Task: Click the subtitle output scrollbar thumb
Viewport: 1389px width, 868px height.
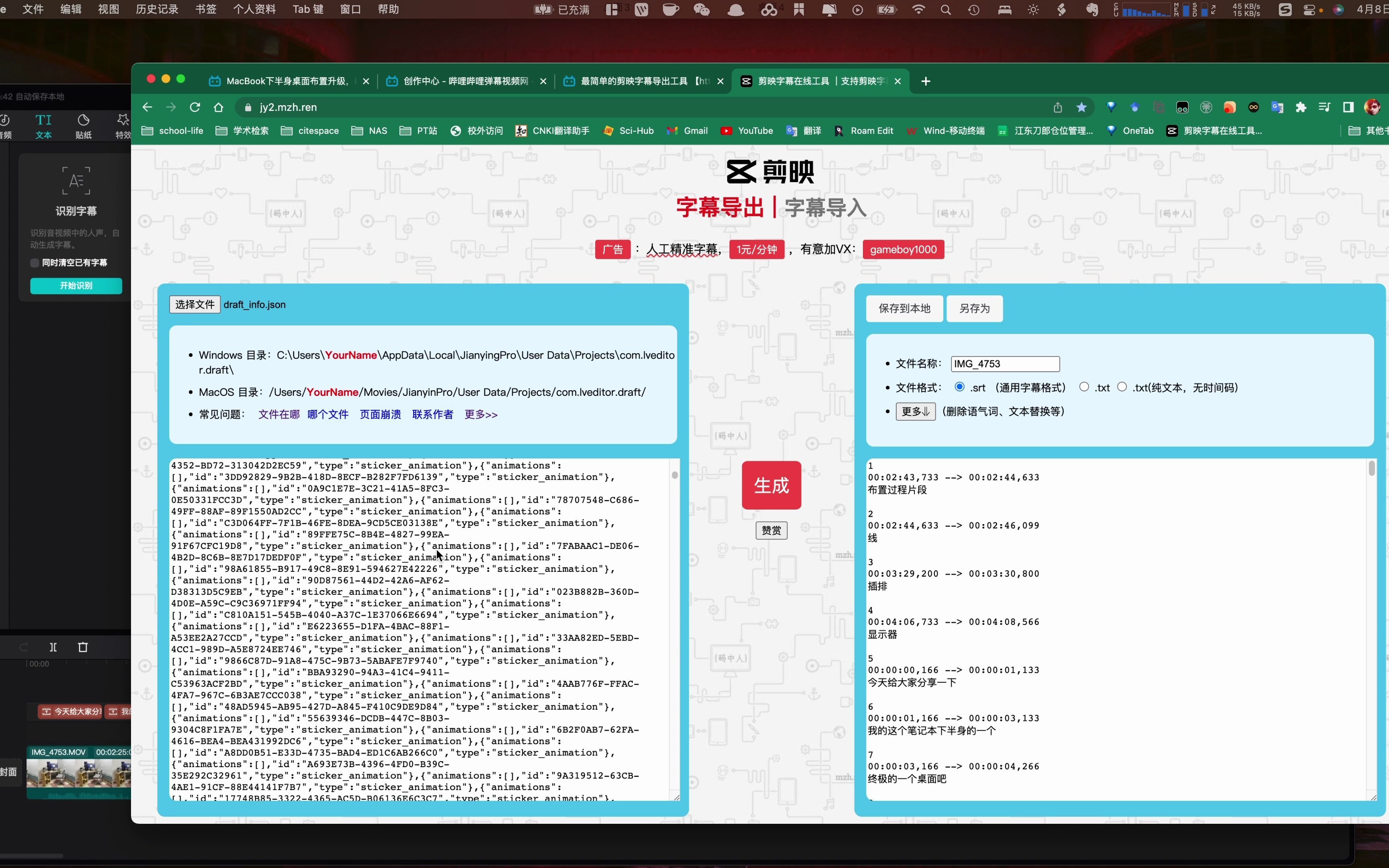Action: pos(1371,469)
